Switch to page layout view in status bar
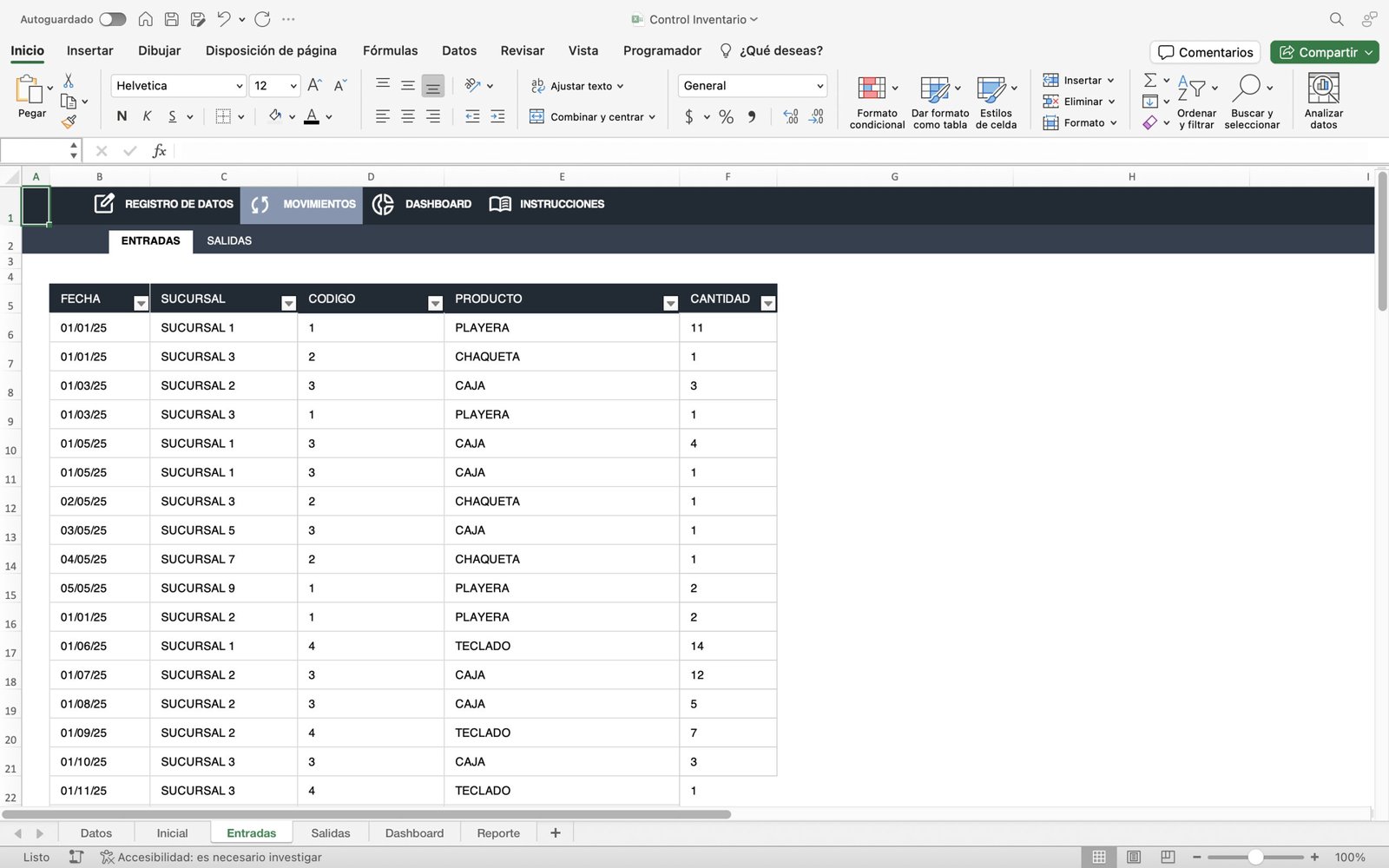 1133,857
